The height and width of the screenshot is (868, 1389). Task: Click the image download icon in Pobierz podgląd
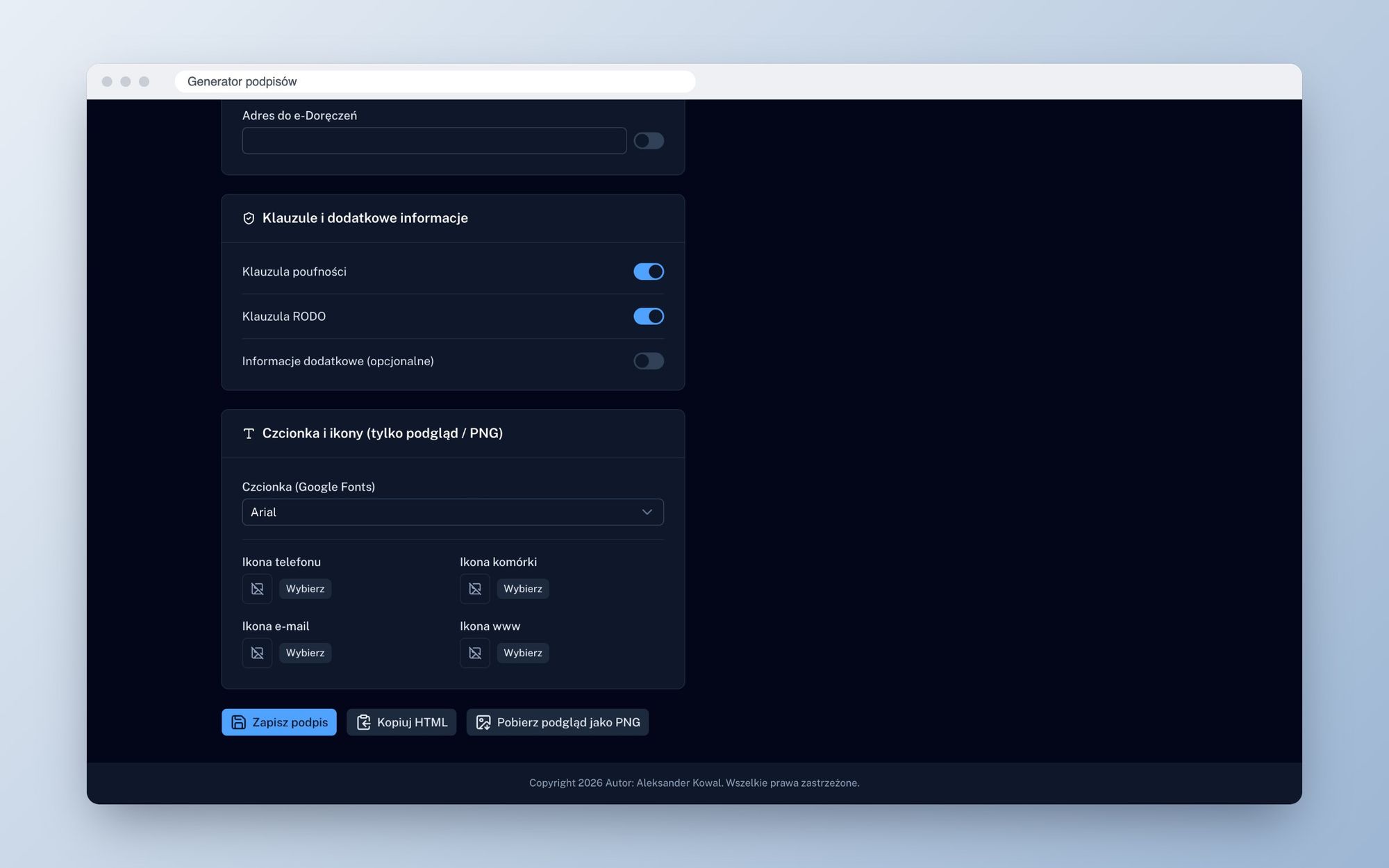(483, 722)
